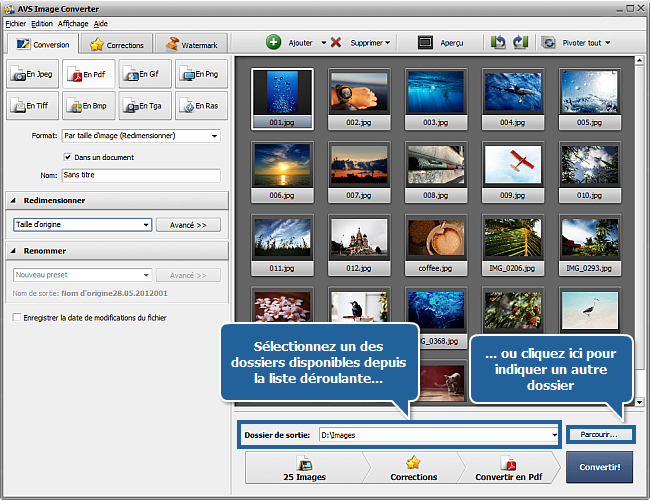Screen dimensions: 651x501
Task: Select the En Gif format button
Action: click(145, 74)
